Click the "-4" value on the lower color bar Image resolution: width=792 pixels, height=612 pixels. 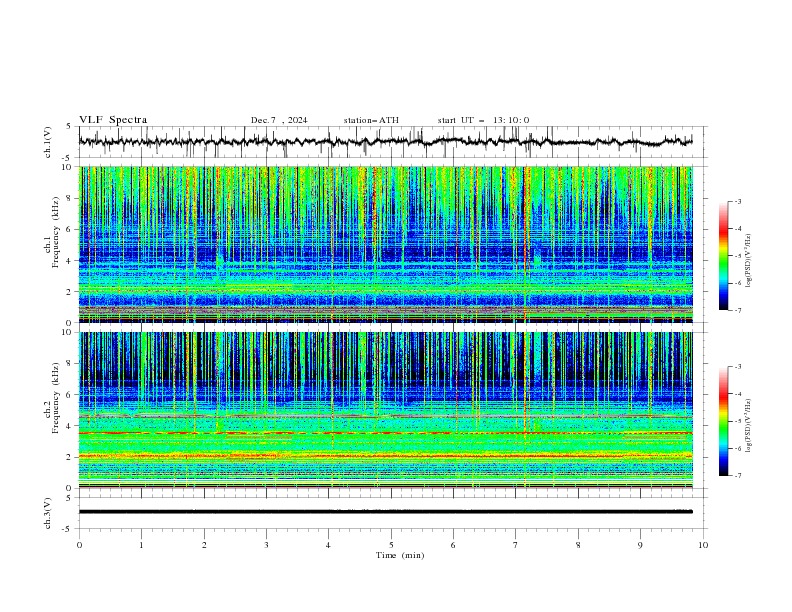pos(738,394)
